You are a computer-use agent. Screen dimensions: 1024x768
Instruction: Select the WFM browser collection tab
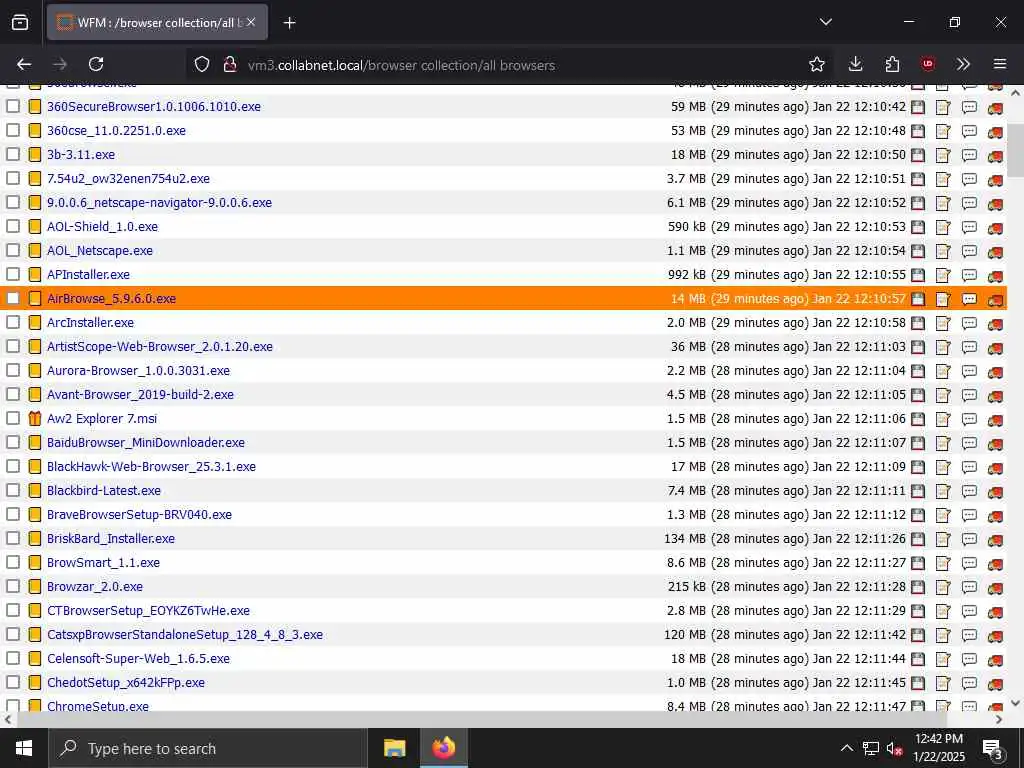157,22
